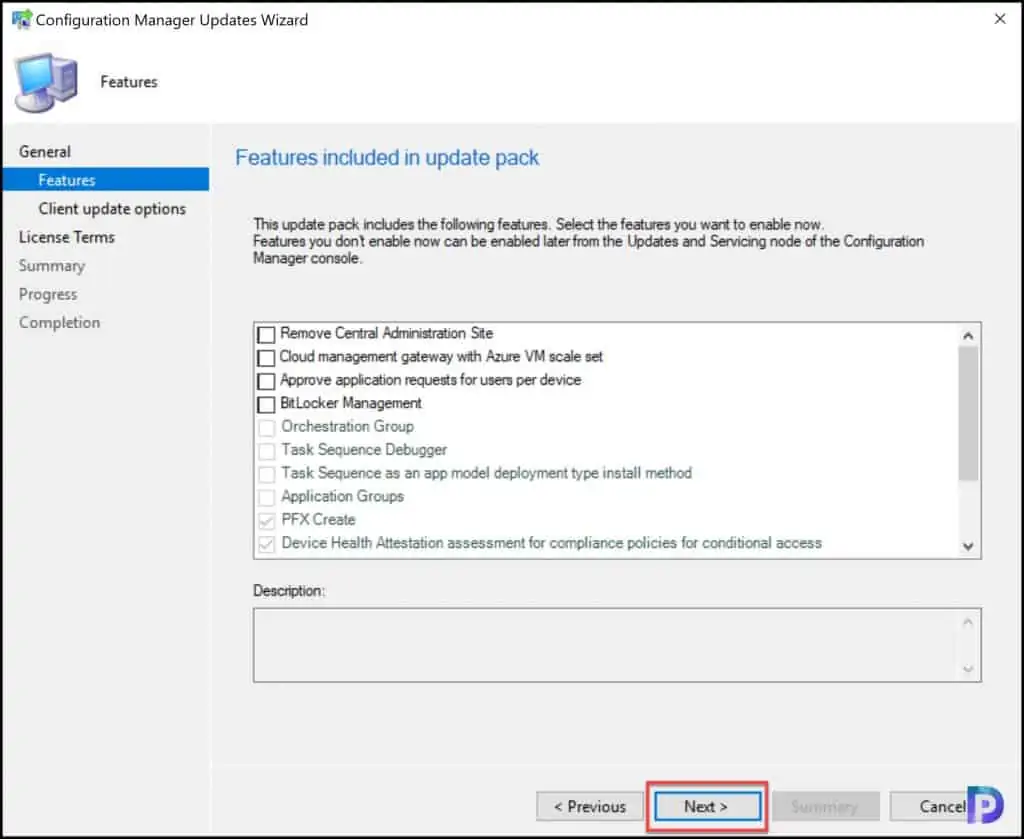Select the Summary step in sidebar
This screenshot has height=839, width=1024.
pyautogui.click(x=52, y=266)
